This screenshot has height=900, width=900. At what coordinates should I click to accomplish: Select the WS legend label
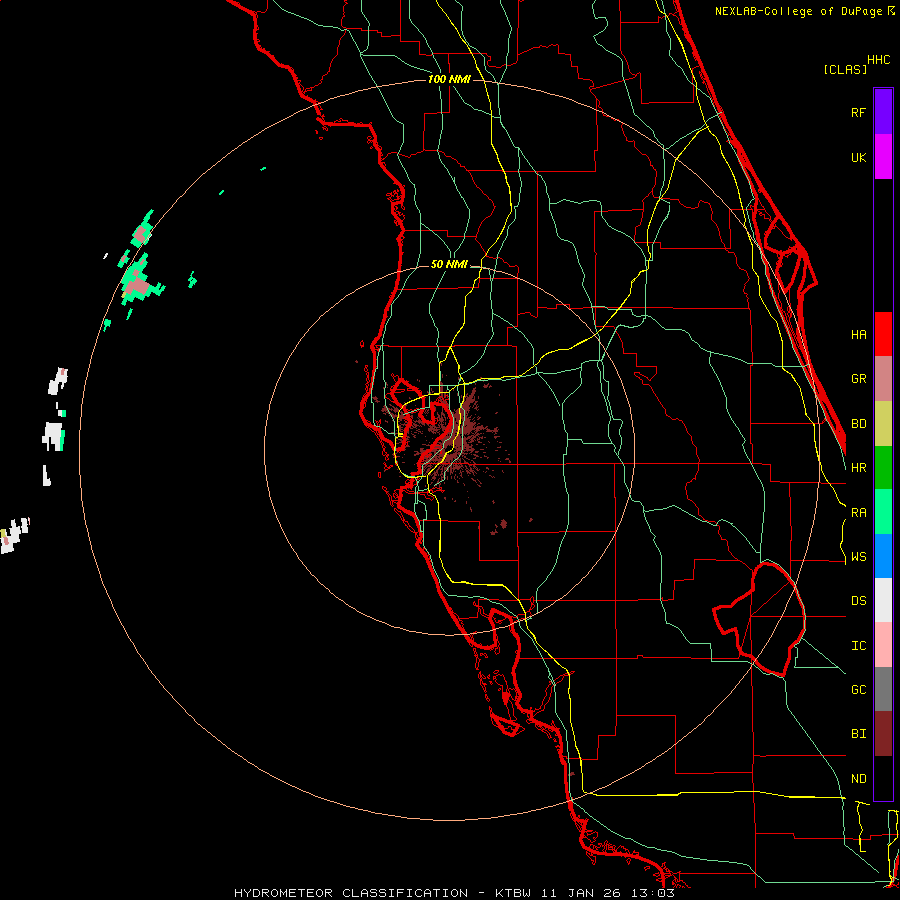coord(858,557)
